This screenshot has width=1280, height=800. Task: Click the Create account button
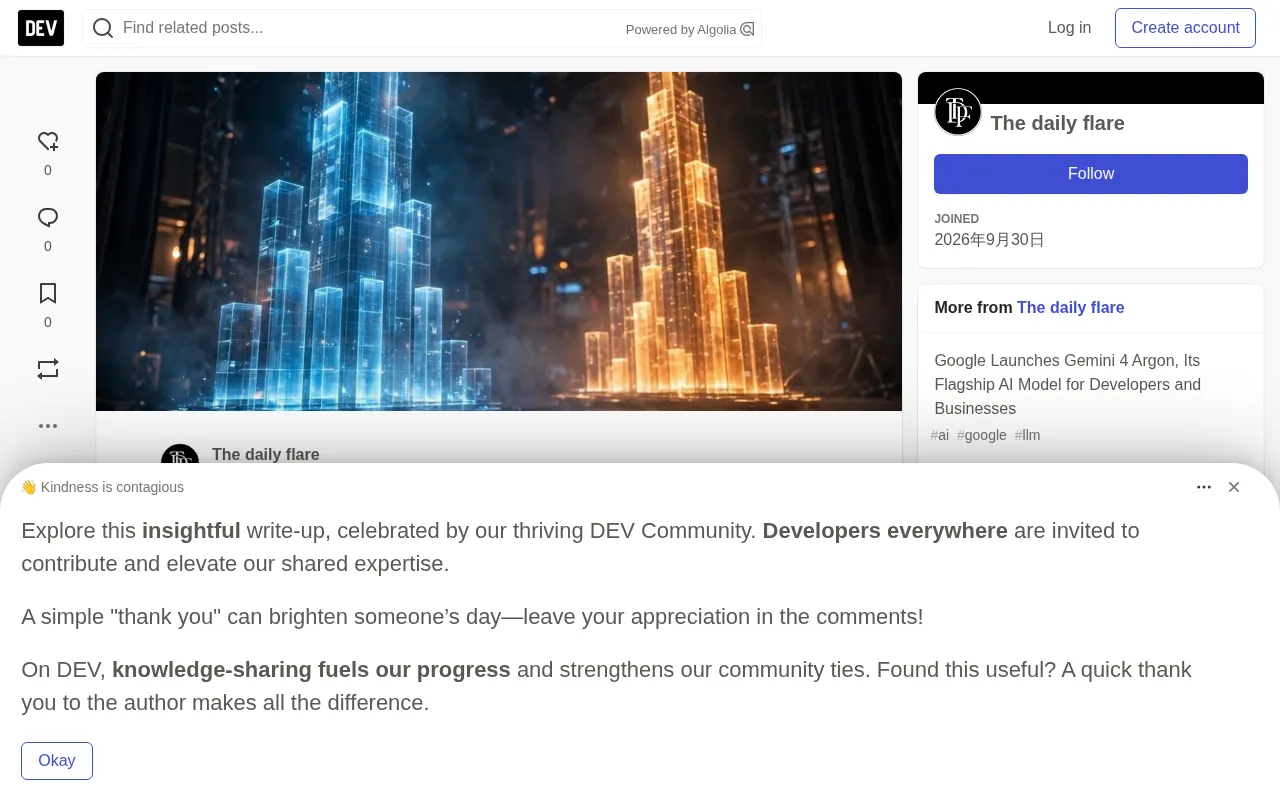[x=1185, y=28]
